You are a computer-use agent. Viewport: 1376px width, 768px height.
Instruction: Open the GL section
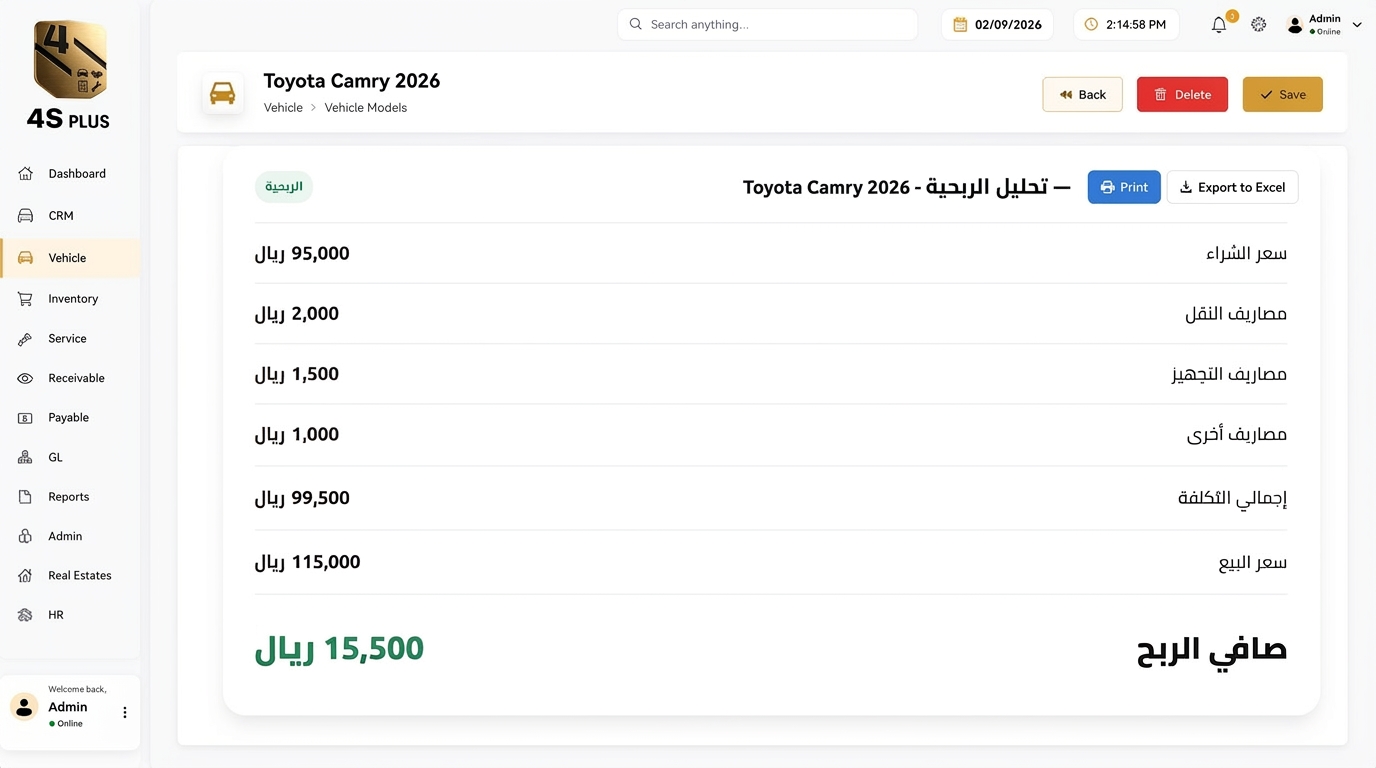click(70, 457)
